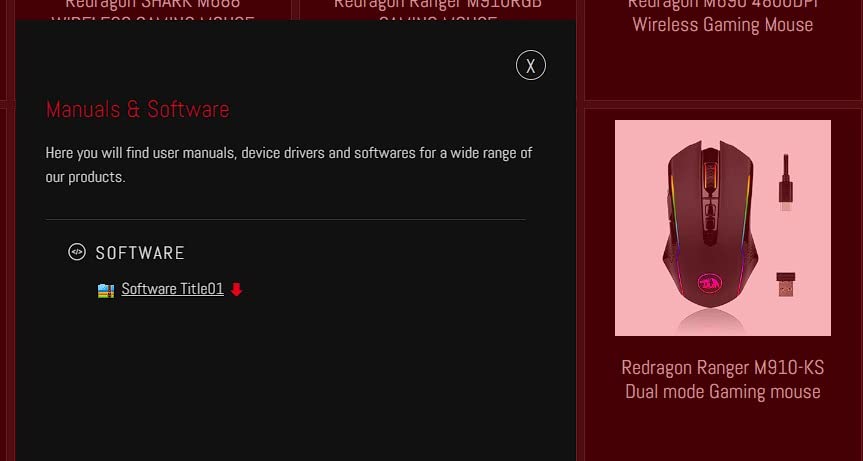Click the zip archive icon beside Software Title01
This screenshot has height=461, width=863.
point(106,290)
